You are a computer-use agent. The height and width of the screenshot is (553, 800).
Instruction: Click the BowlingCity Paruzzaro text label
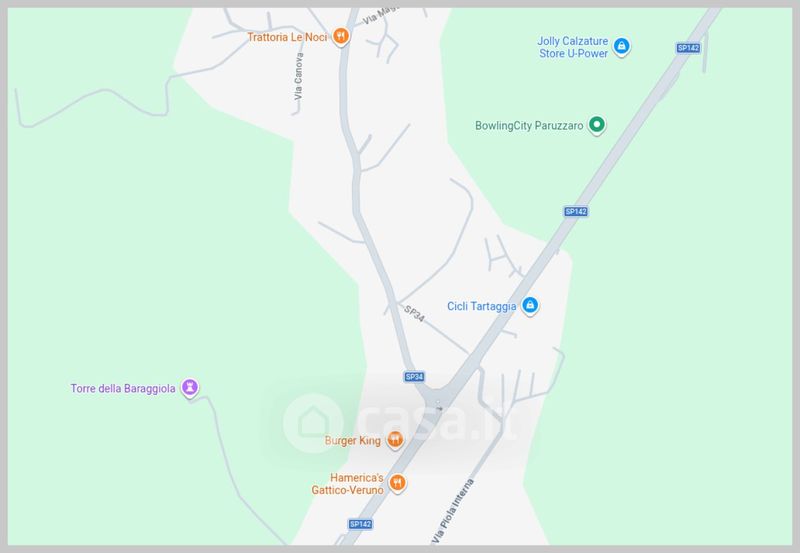529,125
